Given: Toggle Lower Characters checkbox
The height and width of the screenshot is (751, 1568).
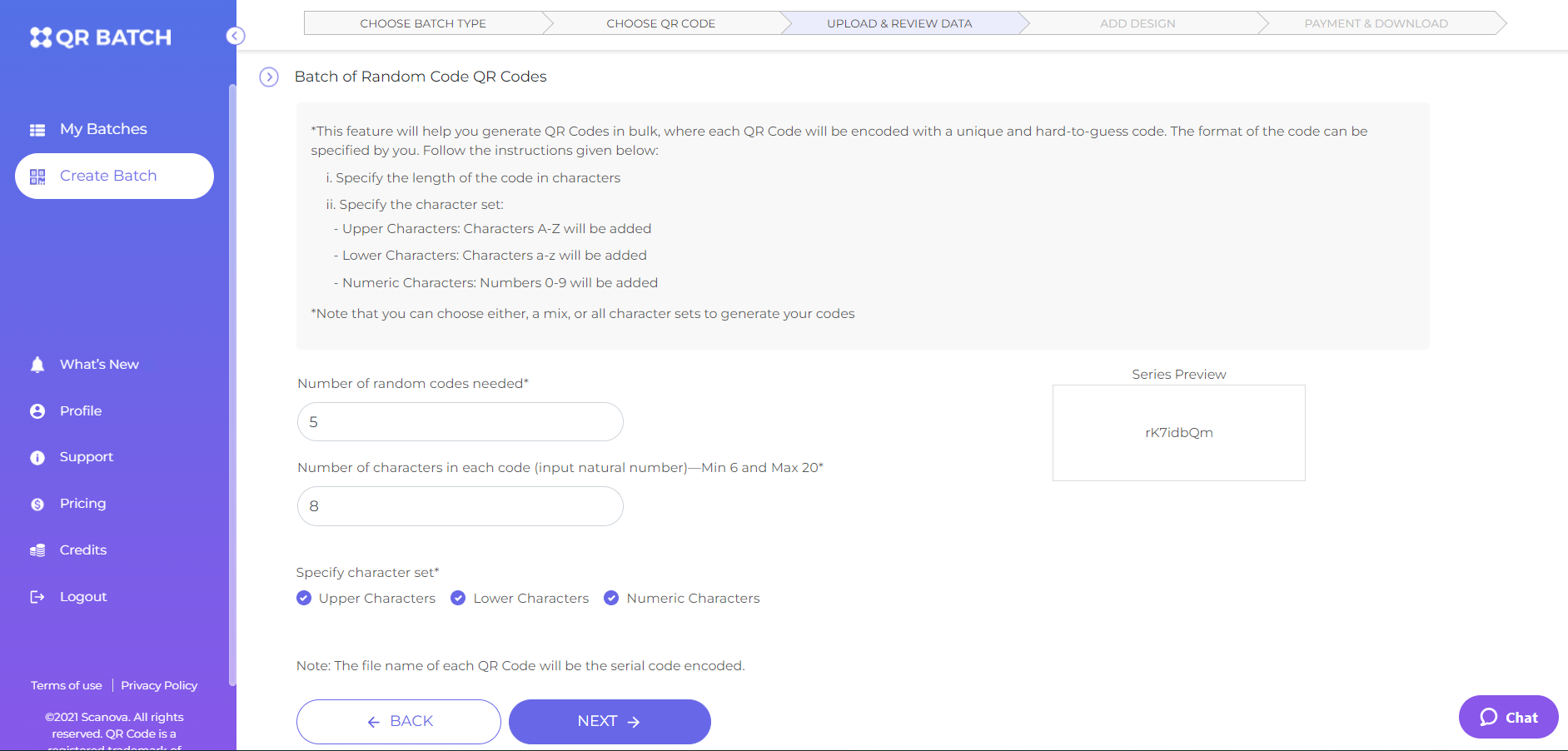Looking at the screenshot, I should tap(458, 598).
